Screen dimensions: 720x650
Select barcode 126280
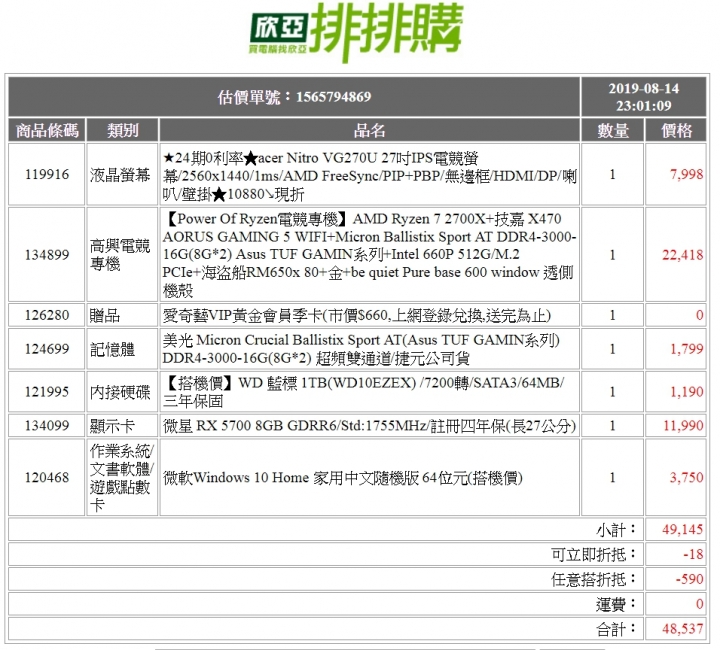pos(47,315)
